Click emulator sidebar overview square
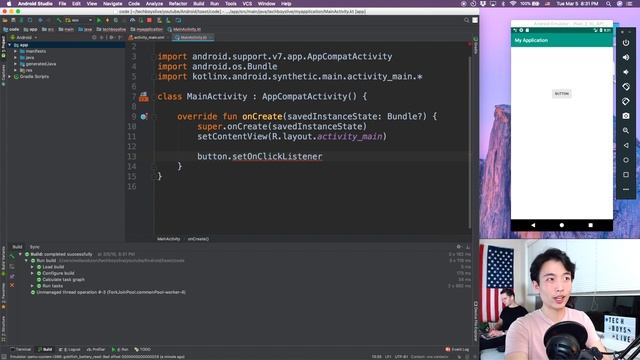The width and height of the screenshot is (640, 360). pyautogui.click(x=626, y=175)
